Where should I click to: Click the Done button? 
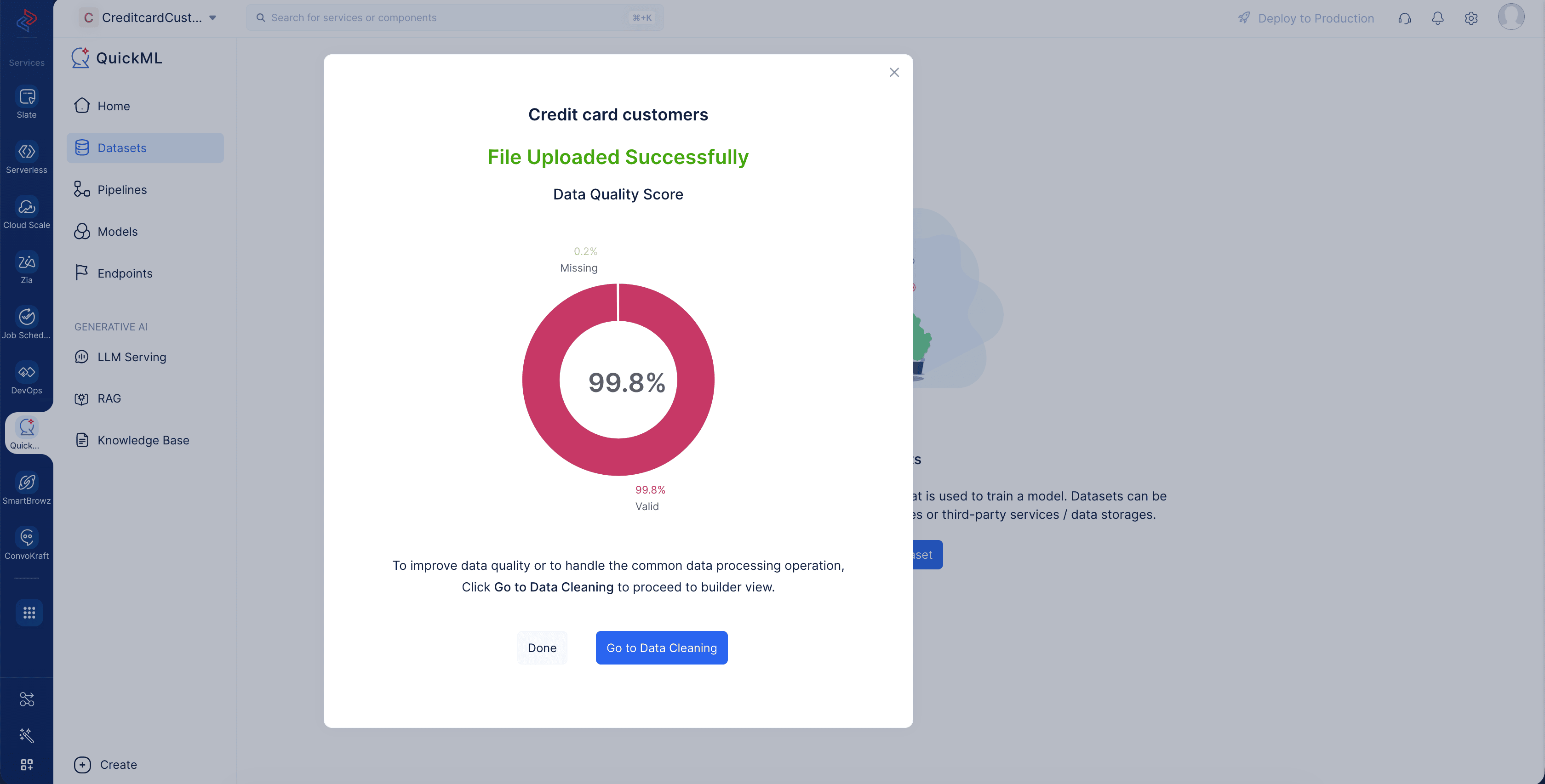tap(542, 648)
